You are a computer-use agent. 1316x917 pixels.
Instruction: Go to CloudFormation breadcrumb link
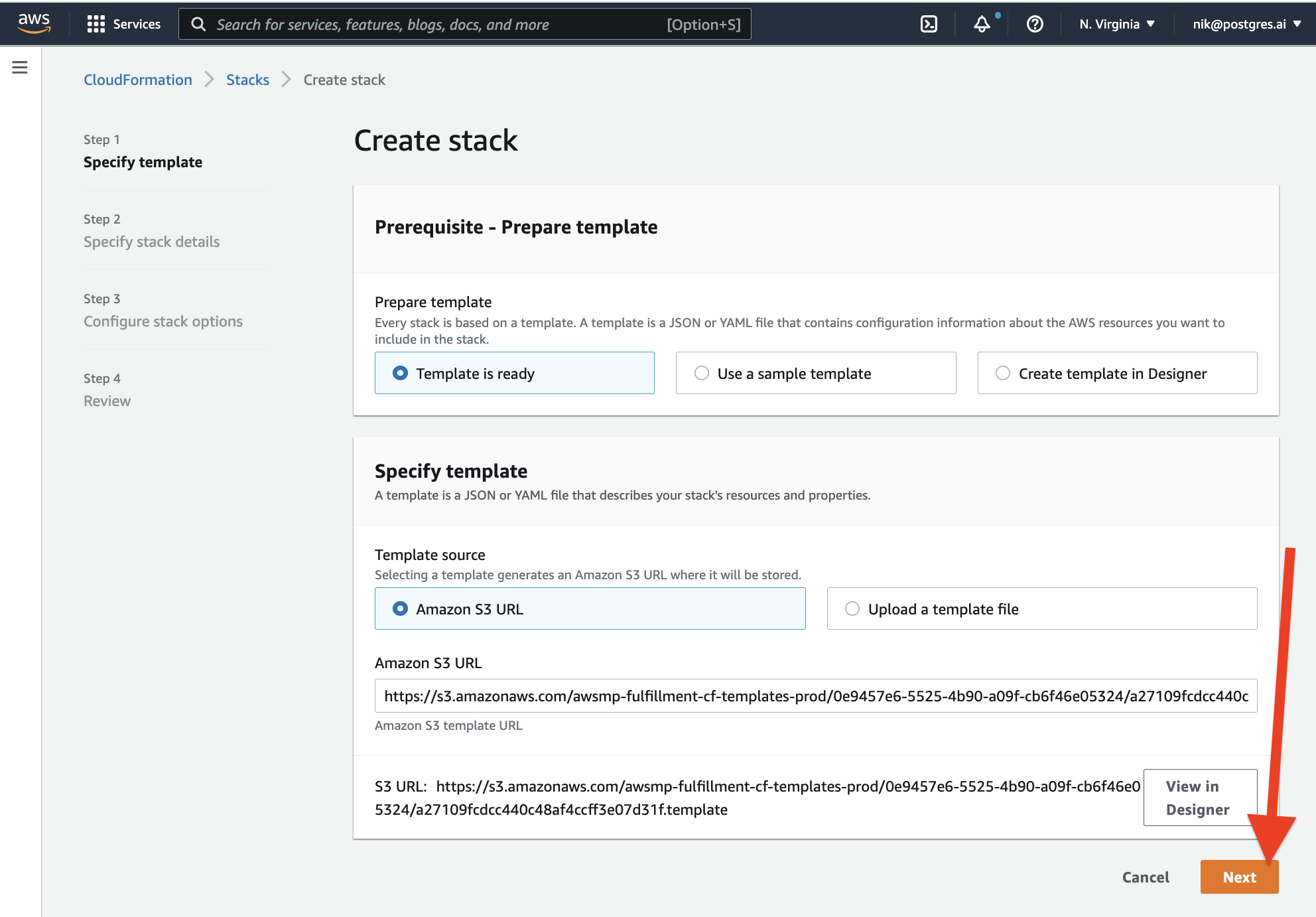pyautogui.click(x=138, y=80)
